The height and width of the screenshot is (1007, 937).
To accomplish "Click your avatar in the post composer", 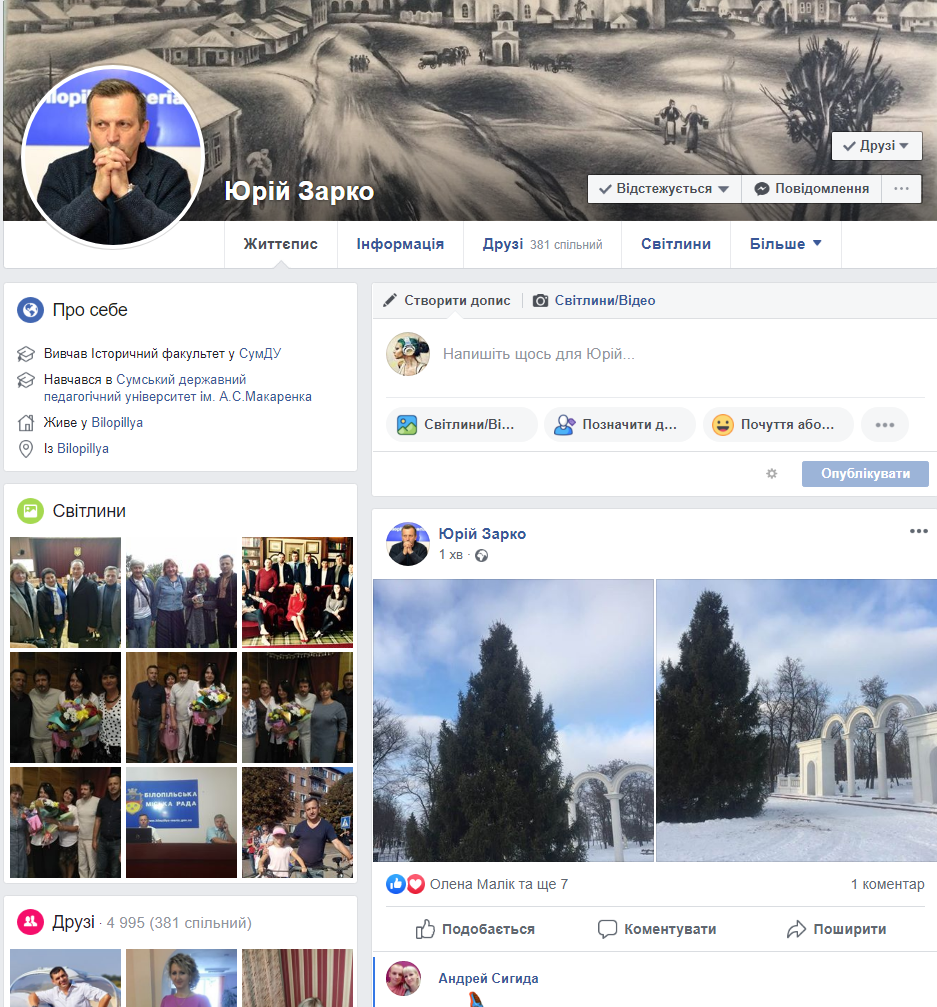I will [408, 354].
